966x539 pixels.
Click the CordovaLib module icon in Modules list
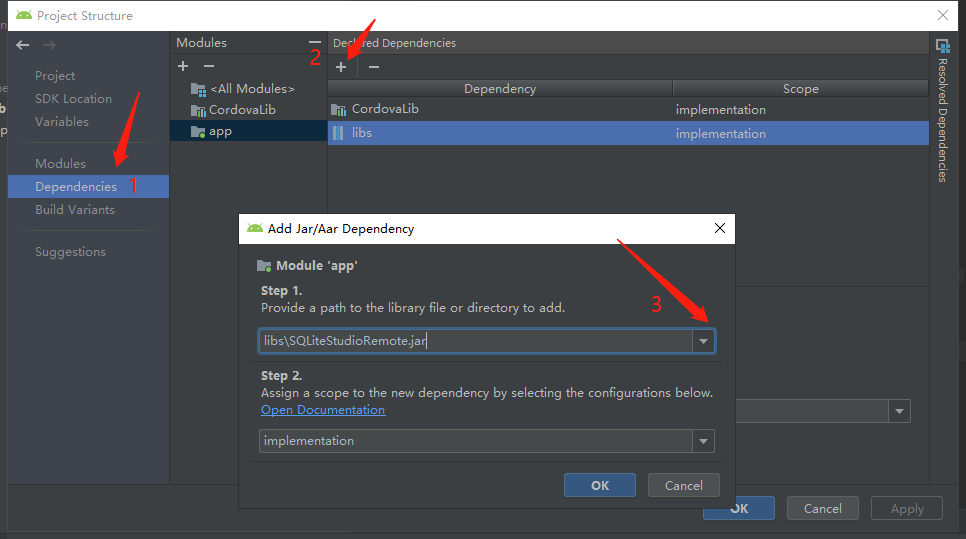coord(198,110)
